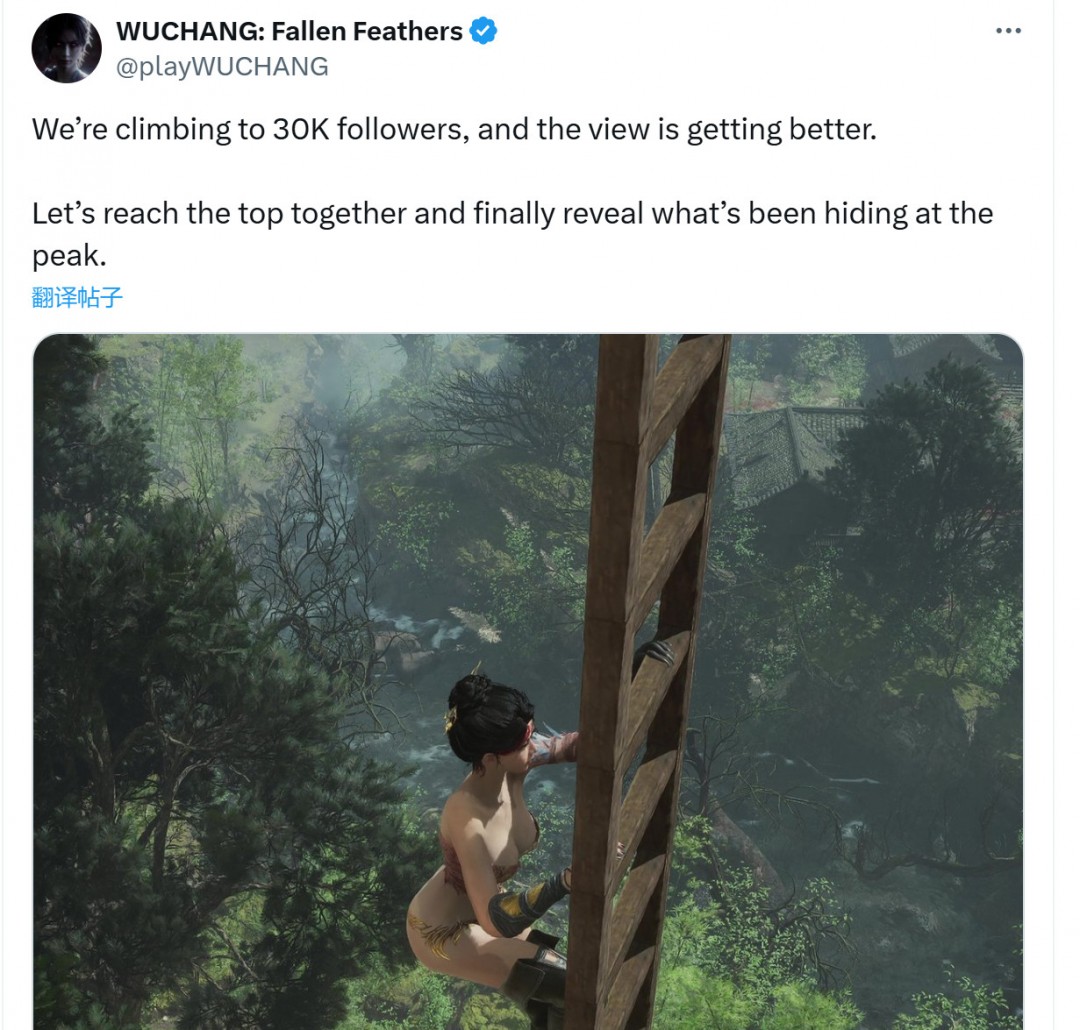
Task: Open the WUCHANG profile avatar picture
Action: coord(67,48)
